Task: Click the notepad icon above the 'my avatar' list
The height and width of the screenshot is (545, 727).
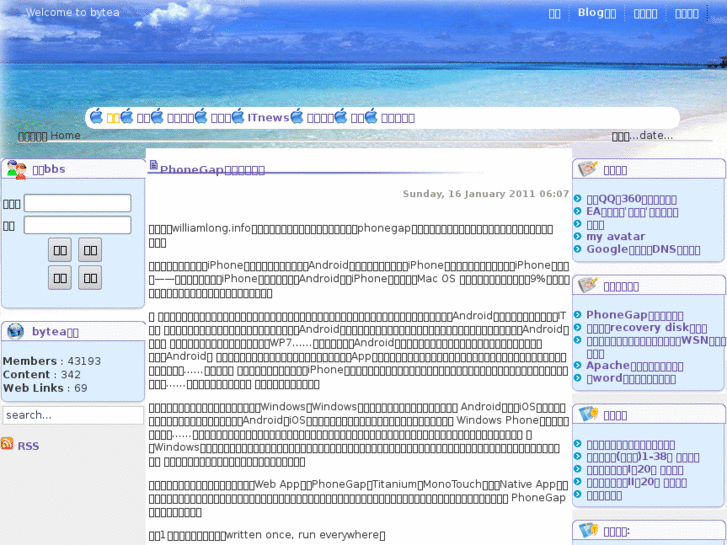Action: click(588, 168)
